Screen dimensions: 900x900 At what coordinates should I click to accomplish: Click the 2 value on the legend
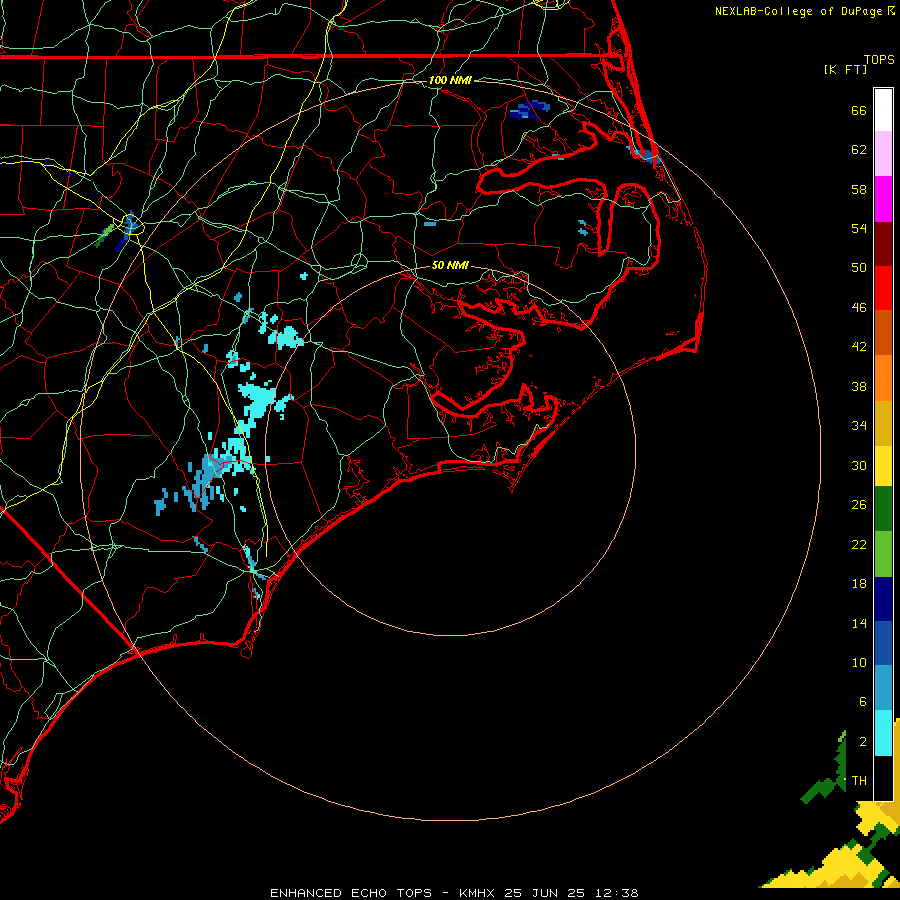(863, 742)
